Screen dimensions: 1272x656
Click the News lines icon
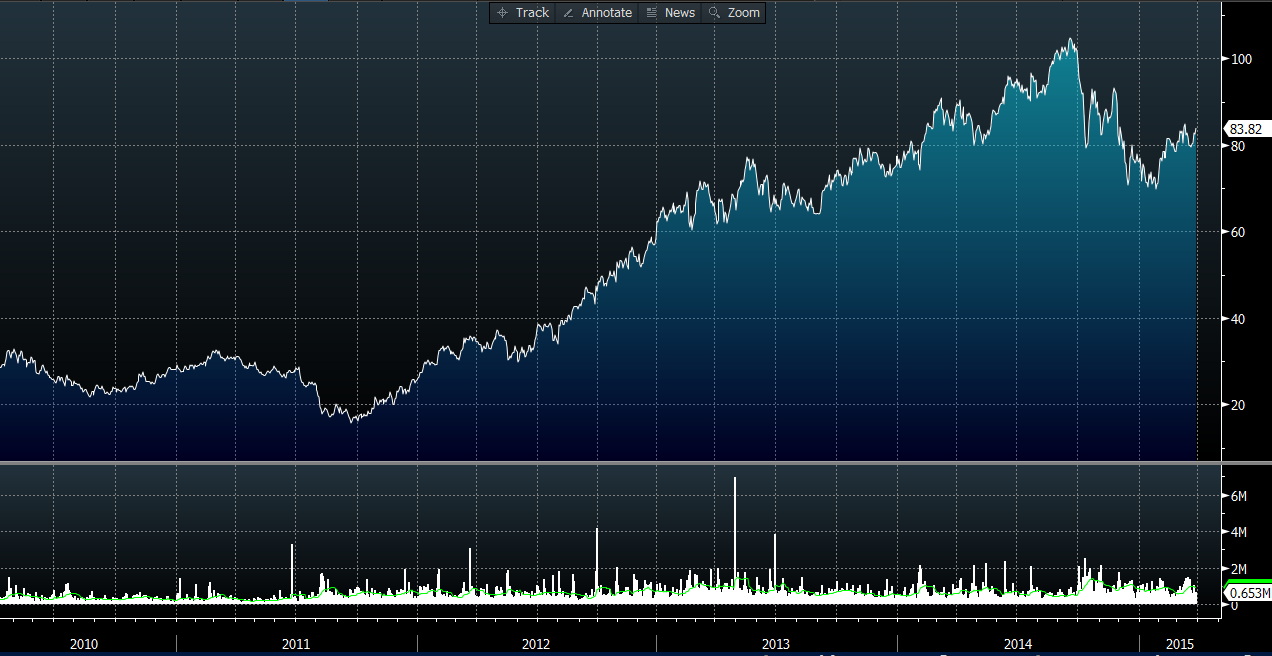pyautogui.click(x=652, y=13)
